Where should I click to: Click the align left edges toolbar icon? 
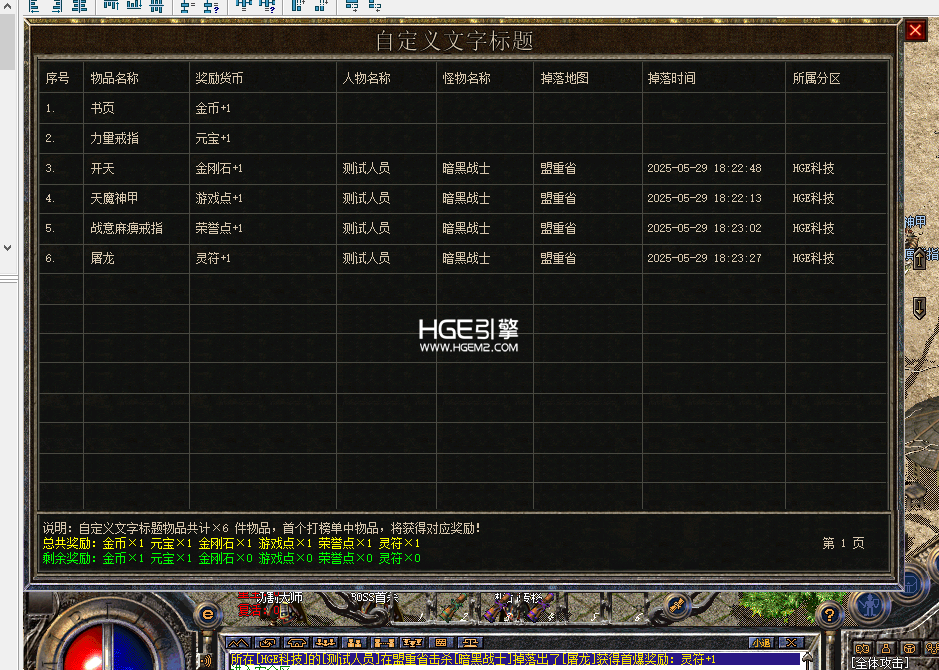tap(34, 6)
